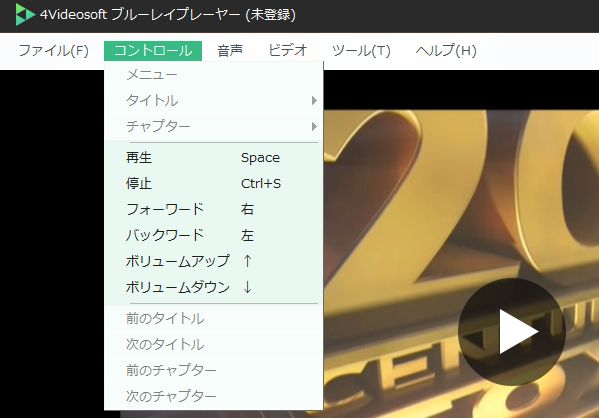Select フォーワード menu entry

pos(214,209)
